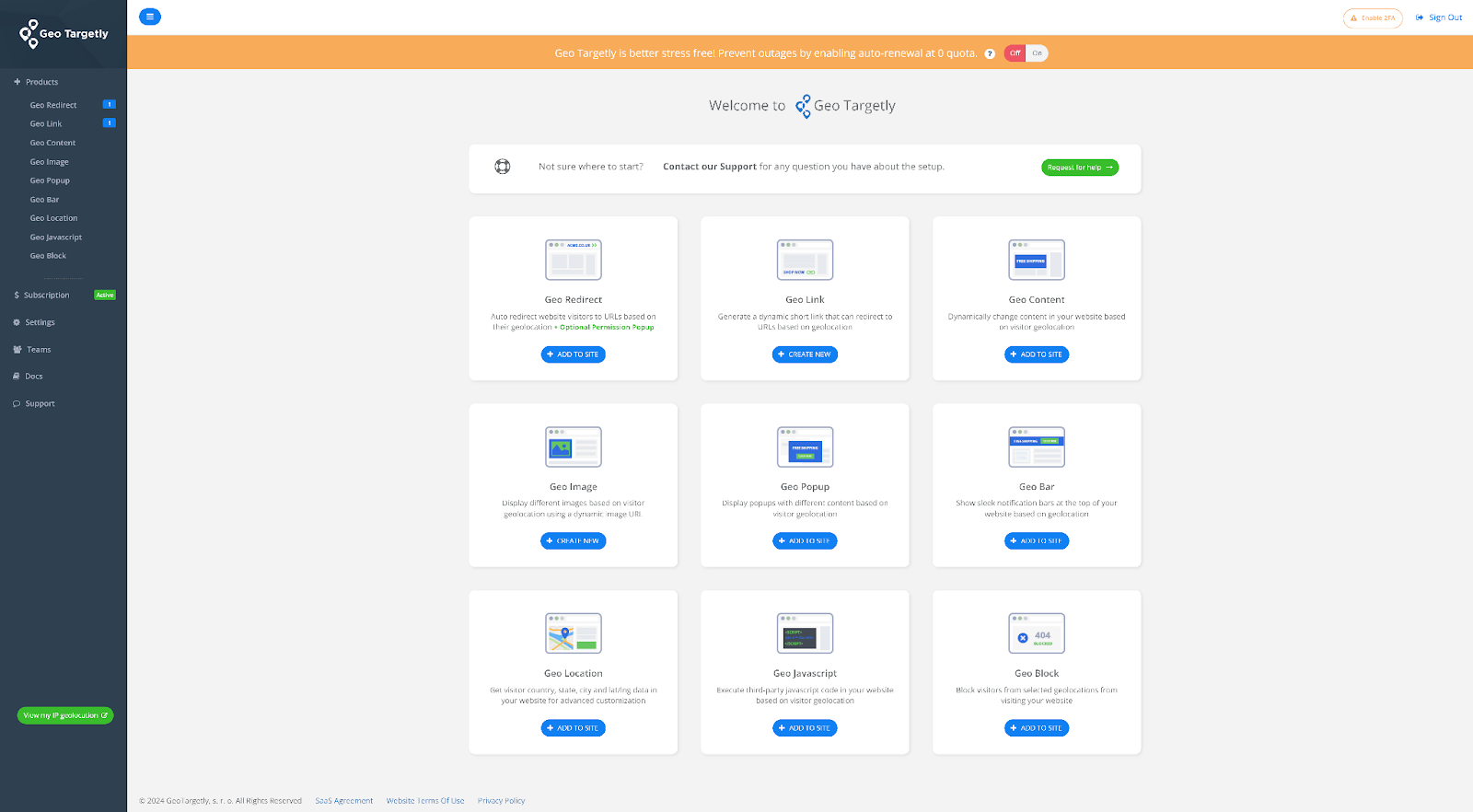Toggle the sidebar hamburger menu button
This screenshot has height=812, width=1473.
149,17
